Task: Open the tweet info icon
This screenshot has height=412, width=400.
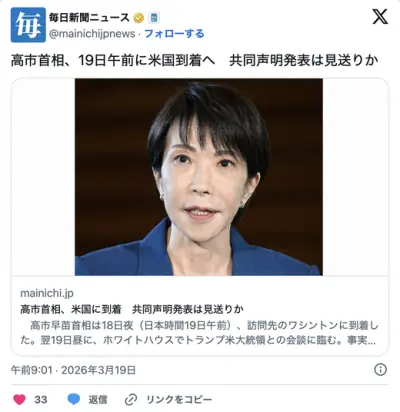Action: tap(380, 369)
